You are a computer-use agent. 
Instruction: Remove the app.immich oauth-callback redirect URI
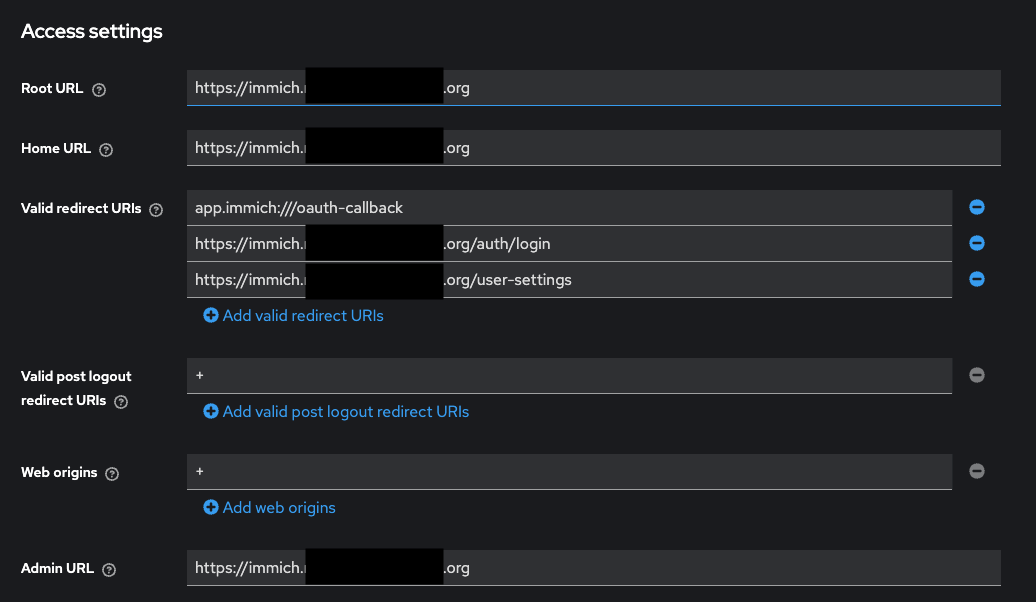coord(977,207)
